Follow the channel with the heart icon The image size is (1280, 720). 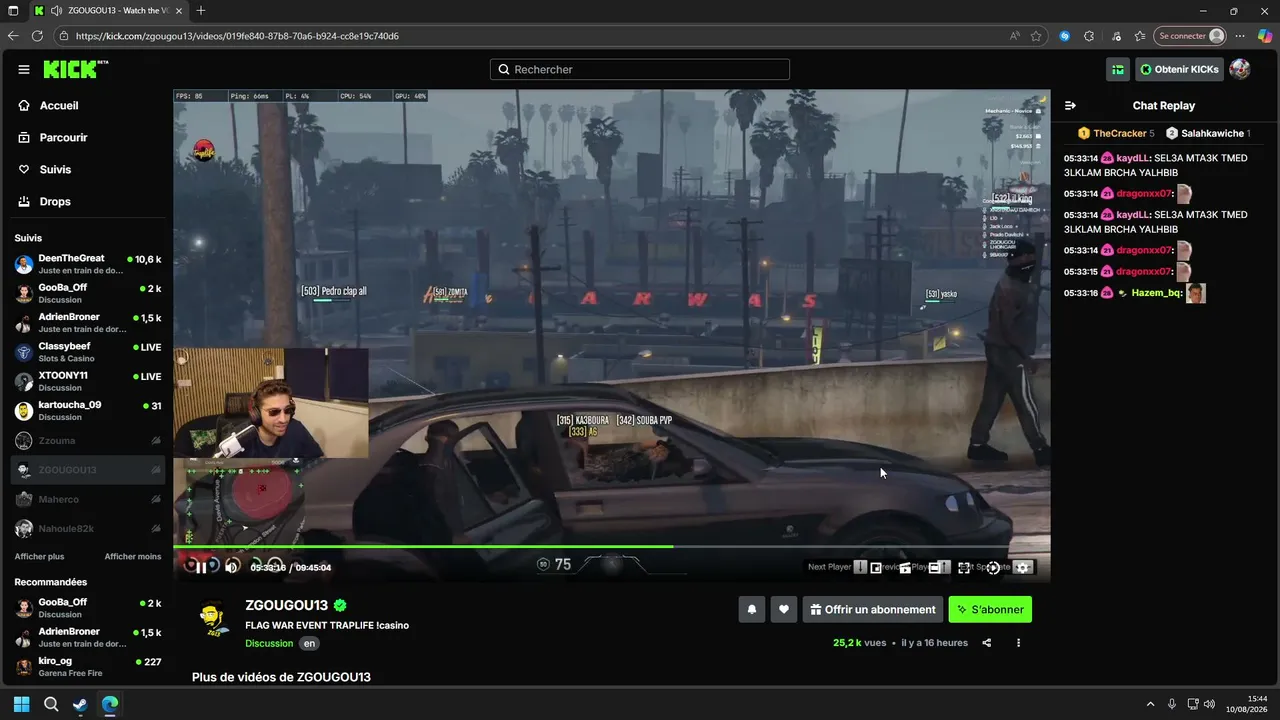pyautogui.click(x=784, y=609)
